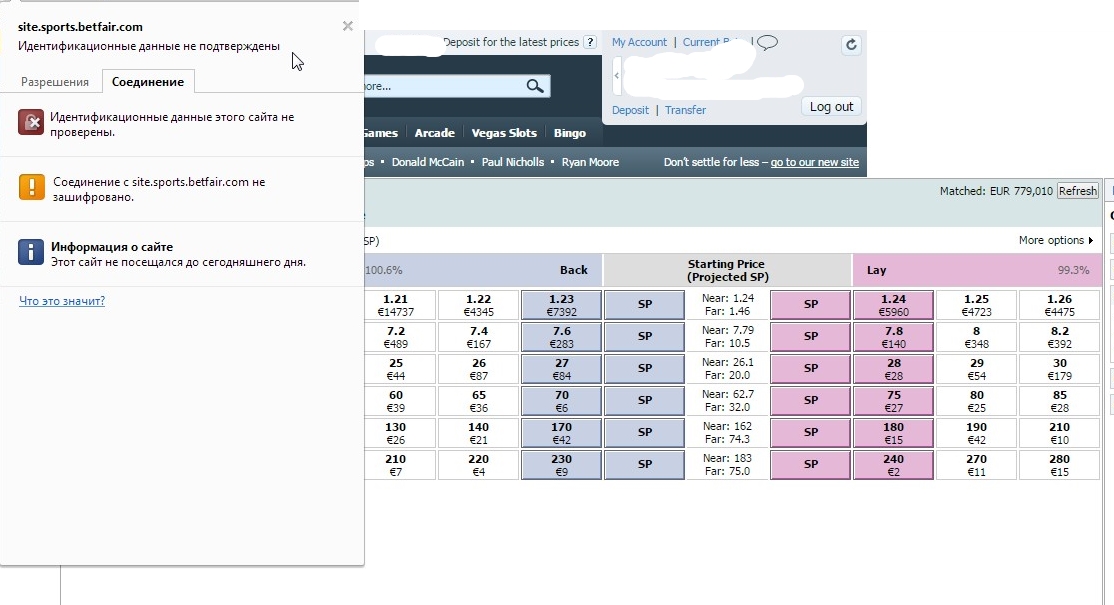Back at 170 with €42

(561, 432)
